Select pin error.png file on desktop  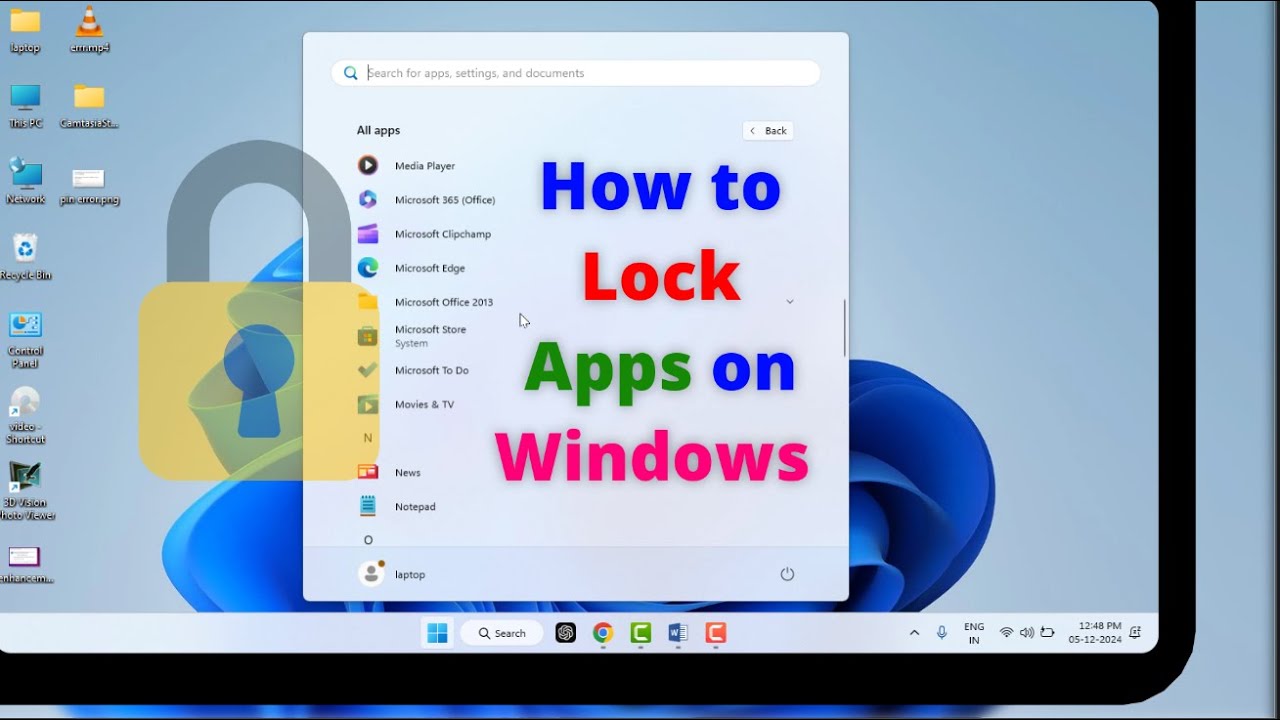pos(89,185)
